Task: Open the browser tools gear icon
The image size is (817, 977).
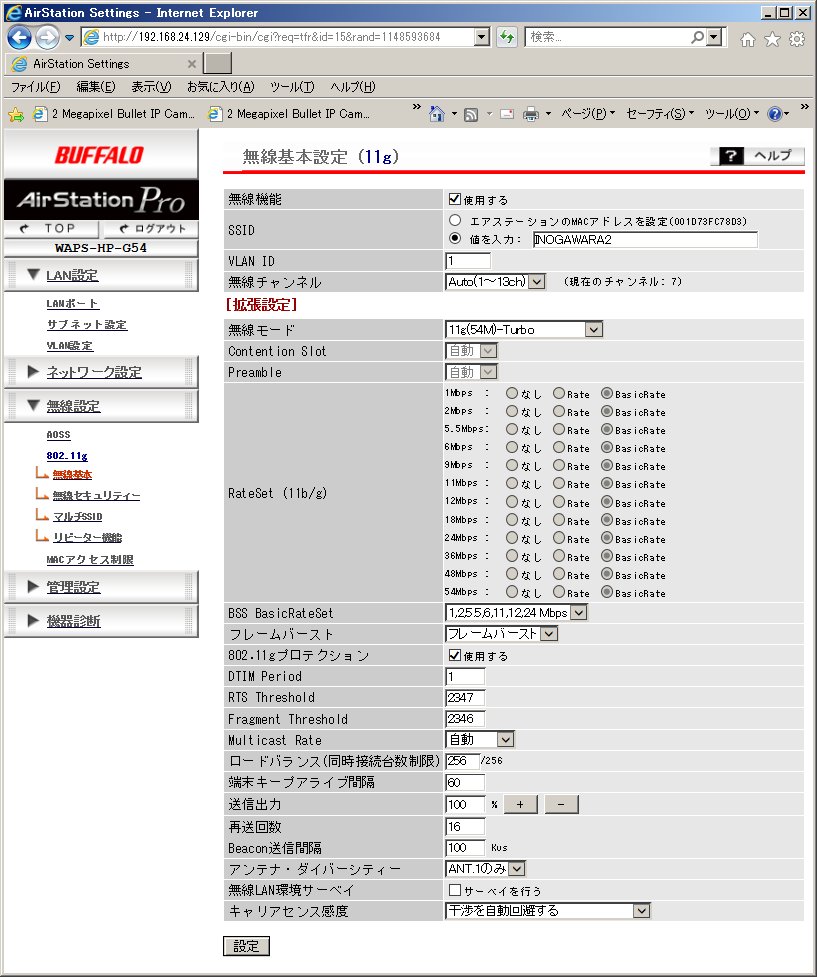Action: (x=797, y=39)
